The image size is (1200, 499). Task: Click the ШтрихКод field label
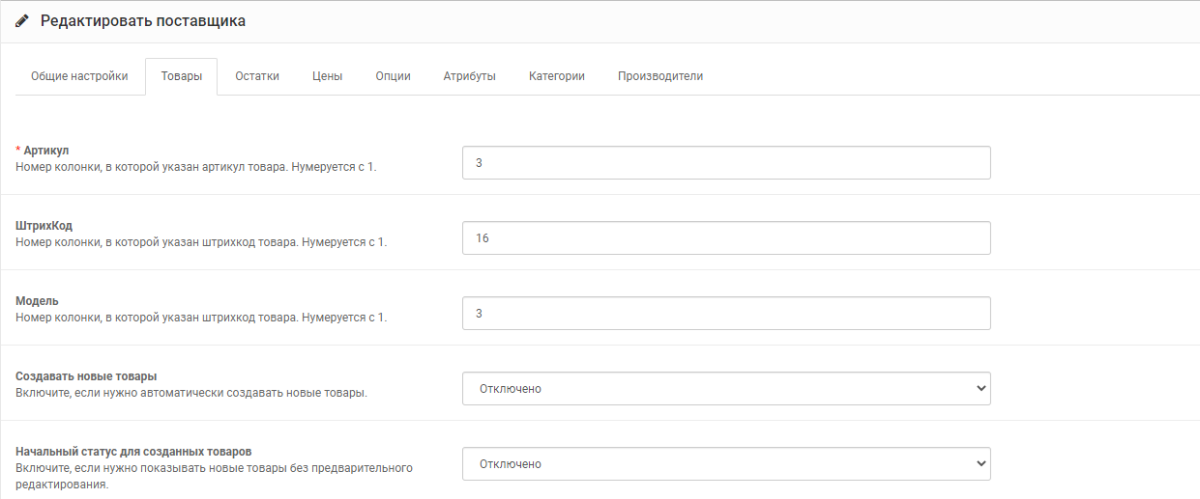pos(44,226)
